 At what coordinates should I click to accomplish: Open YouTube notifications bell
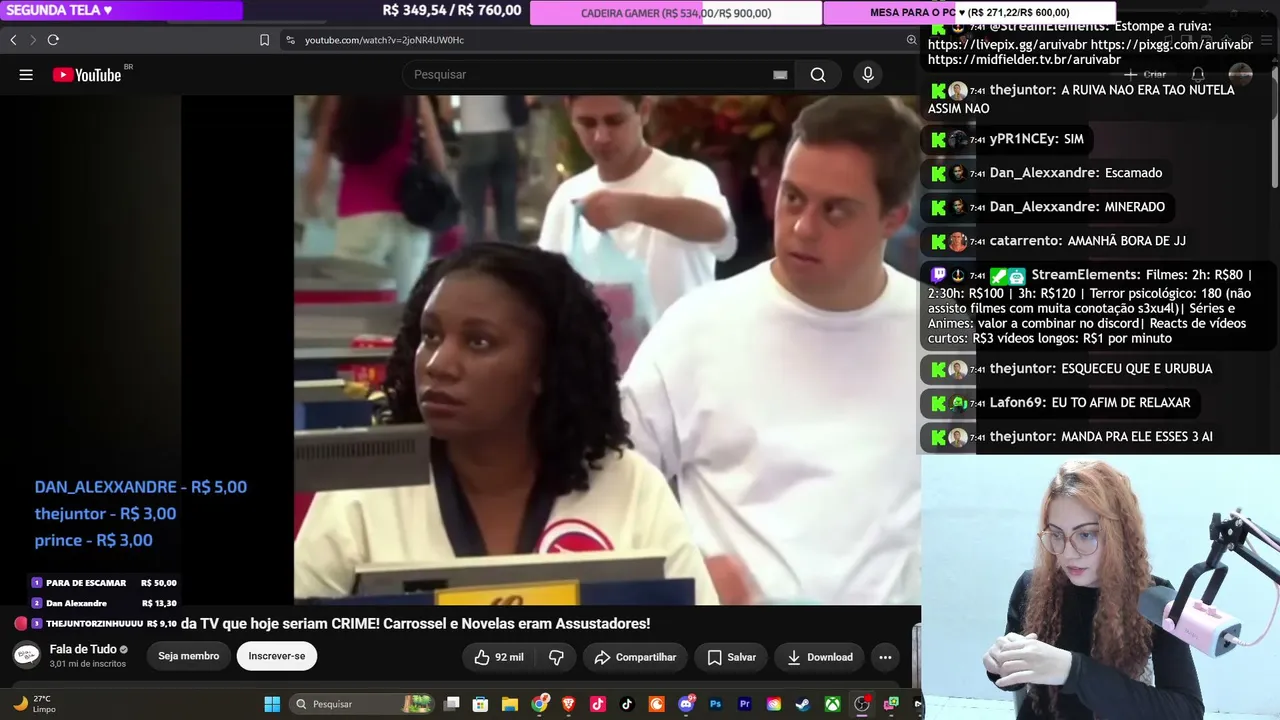[x=1198, y=75]
